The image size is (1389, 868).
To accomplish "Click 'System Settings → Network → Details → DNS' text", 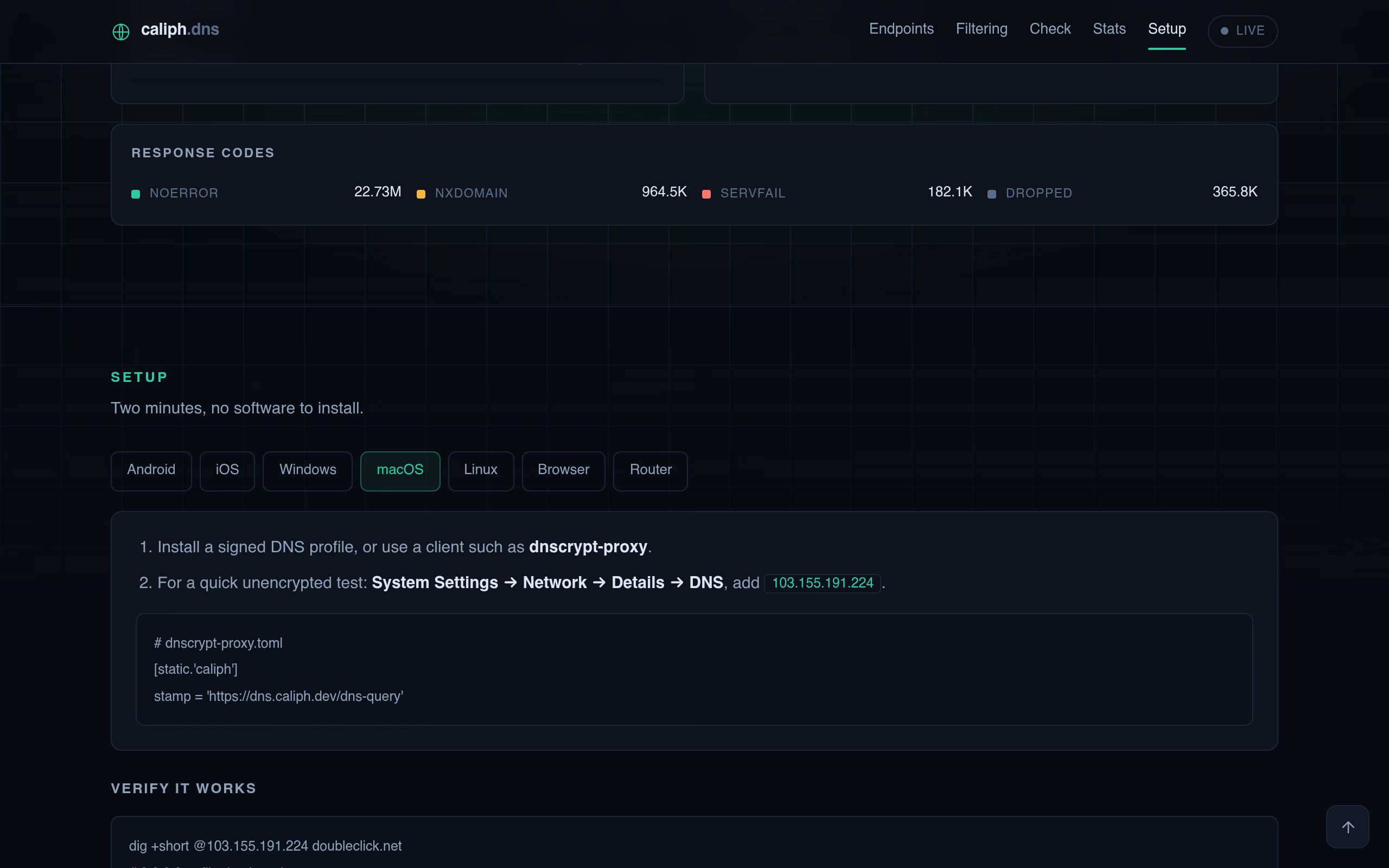I will [x=547, y=582].
